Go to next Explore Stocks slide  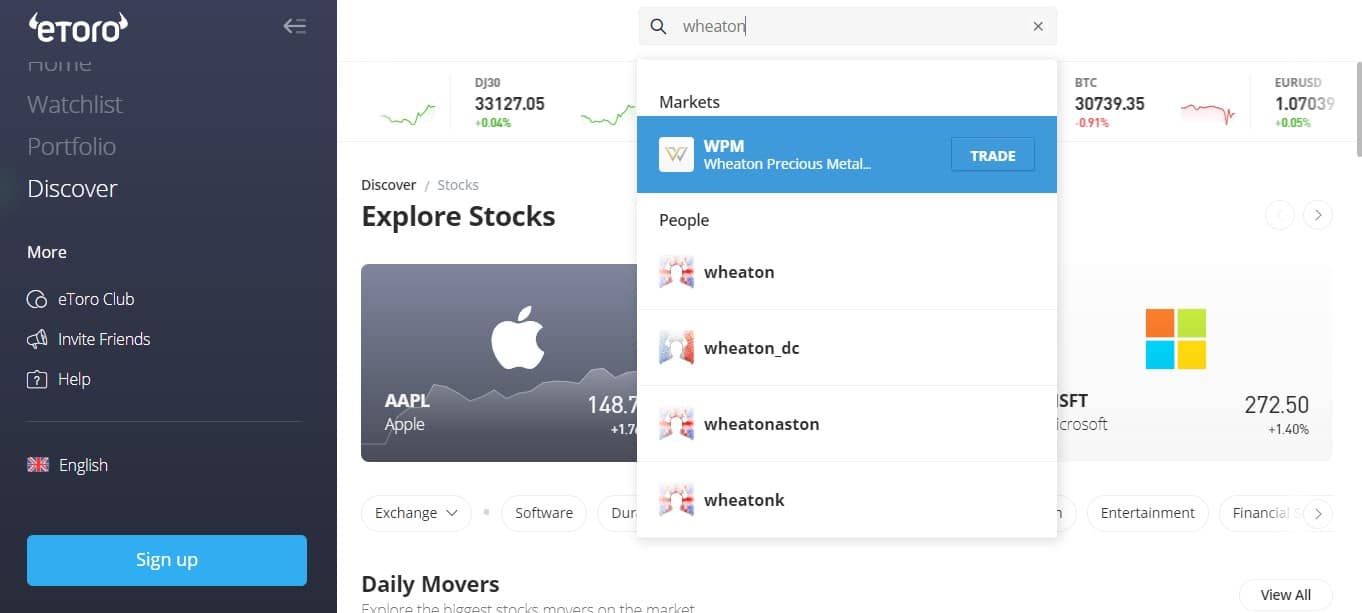(x=1318, y=215)
